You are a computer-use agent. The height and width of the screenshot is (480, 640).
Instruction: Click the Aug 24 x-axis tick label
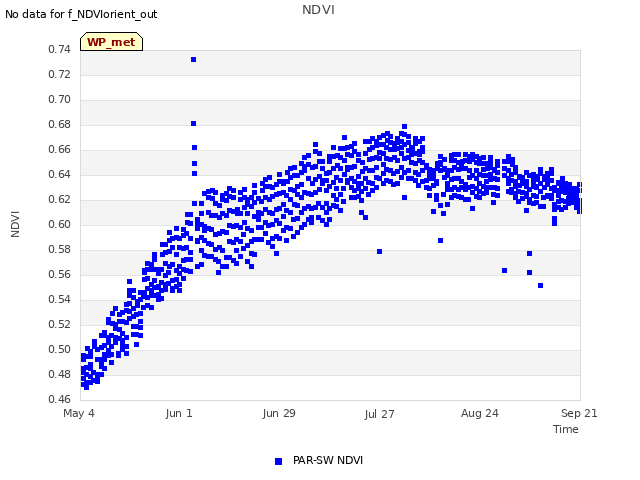(480, 413)
